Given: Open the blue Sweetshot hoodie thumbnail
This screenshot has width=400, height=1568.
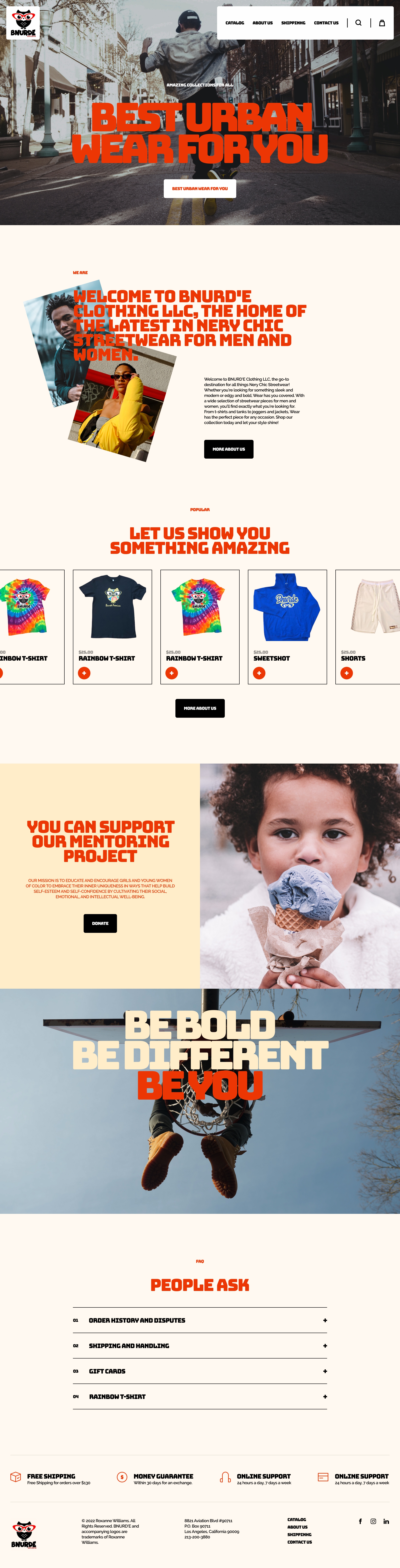Looking at the screenshot, I should [287, 607].
